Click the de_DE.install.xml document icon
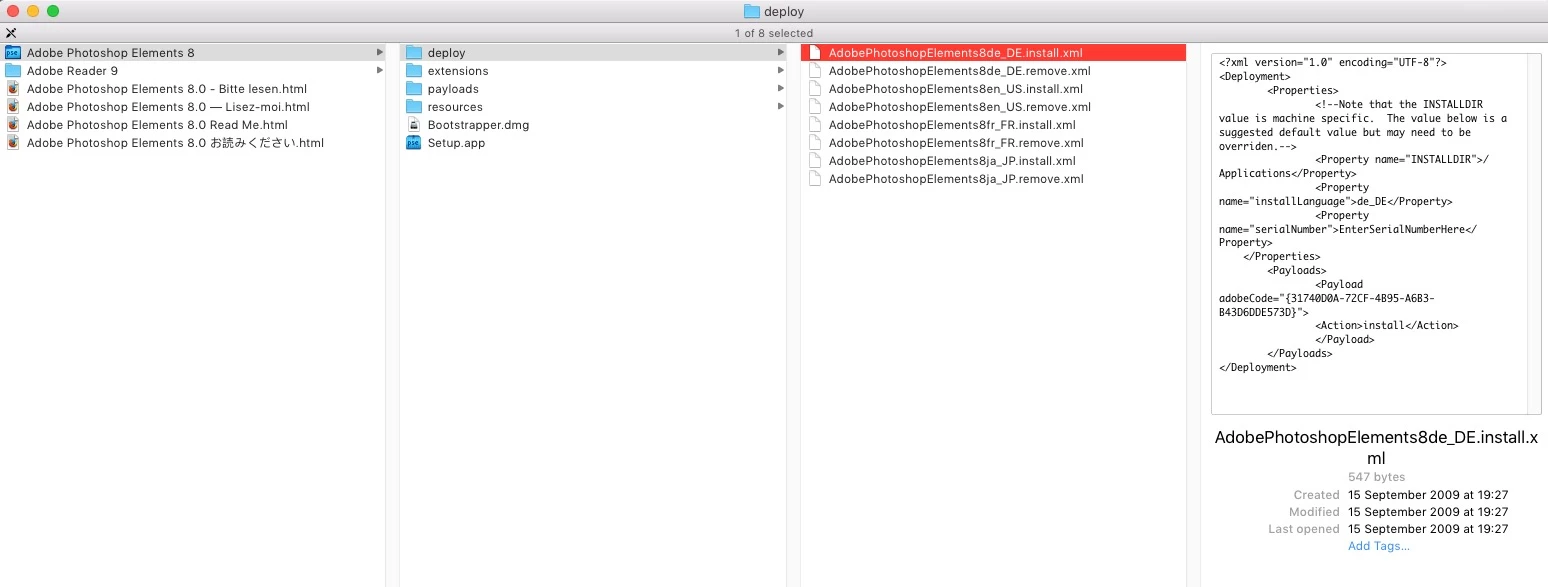This screenshot has width=1548, height=587. tap(815, 53)
